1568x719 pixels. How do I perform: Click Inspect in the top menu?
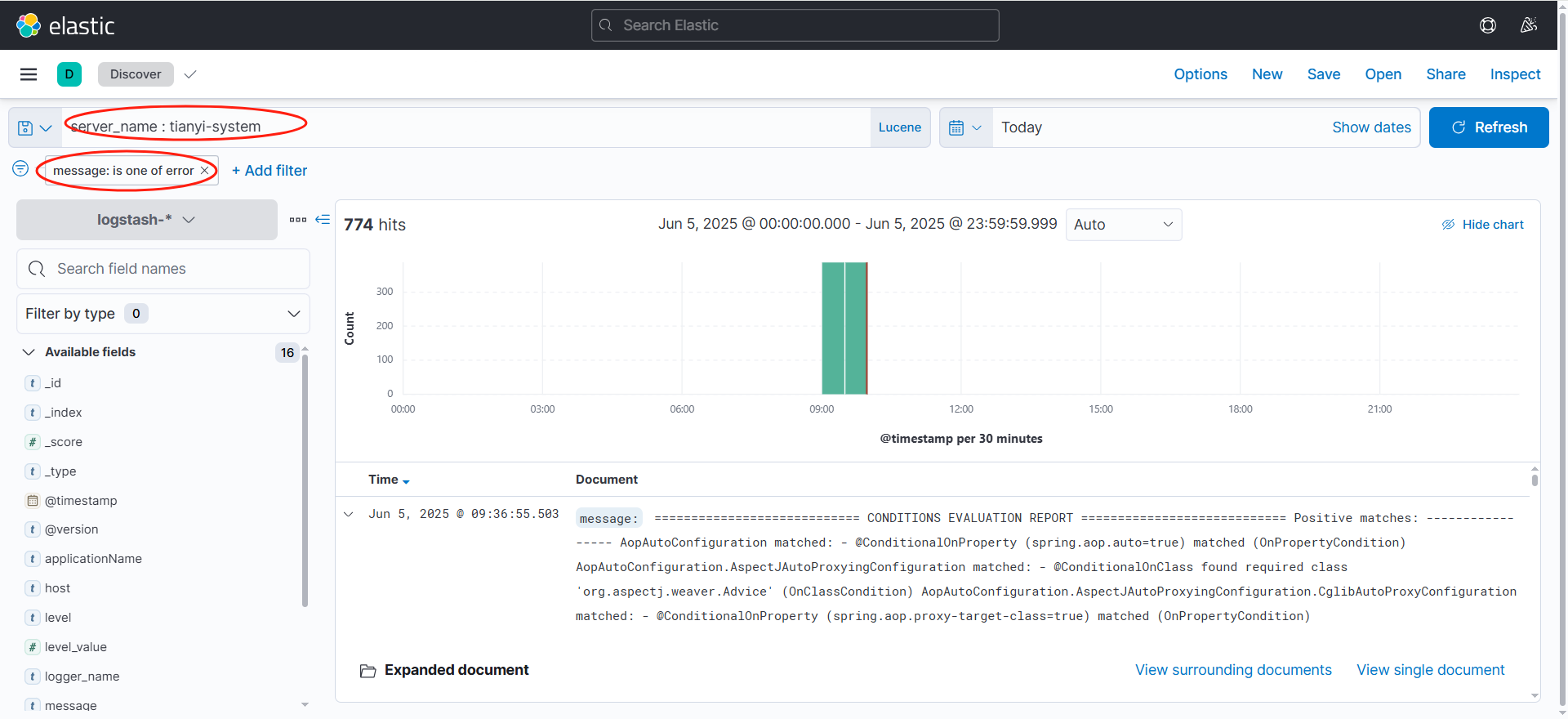click(x=1516, y=74)
